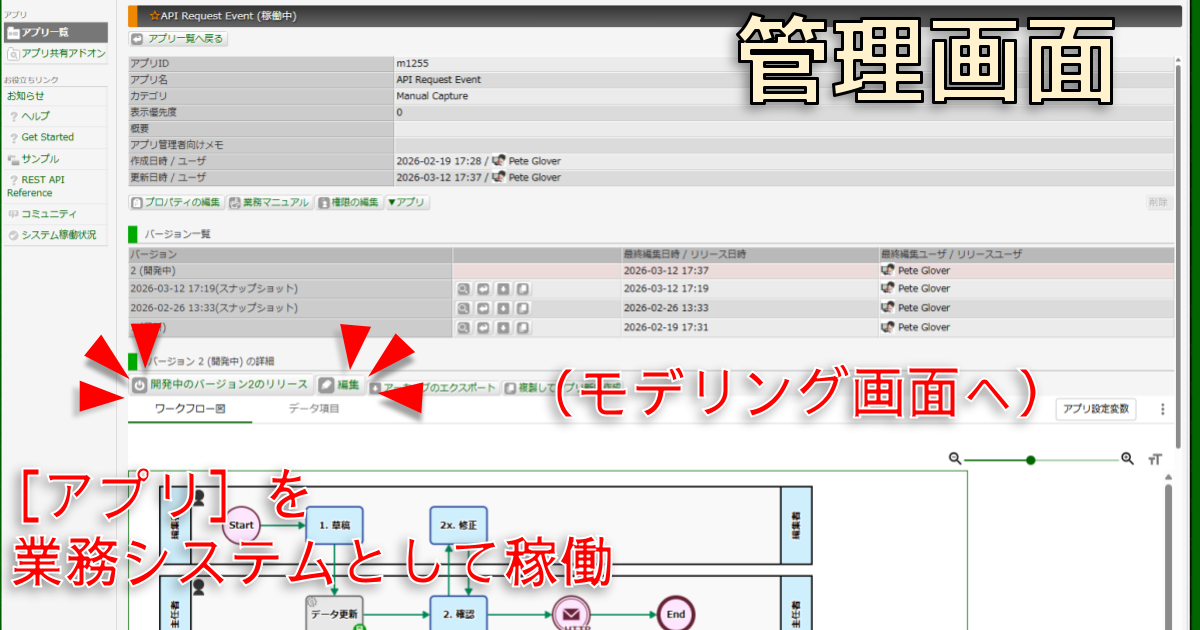Select the mail envelope event node
1200x630 pixels.
click(571, 615)
